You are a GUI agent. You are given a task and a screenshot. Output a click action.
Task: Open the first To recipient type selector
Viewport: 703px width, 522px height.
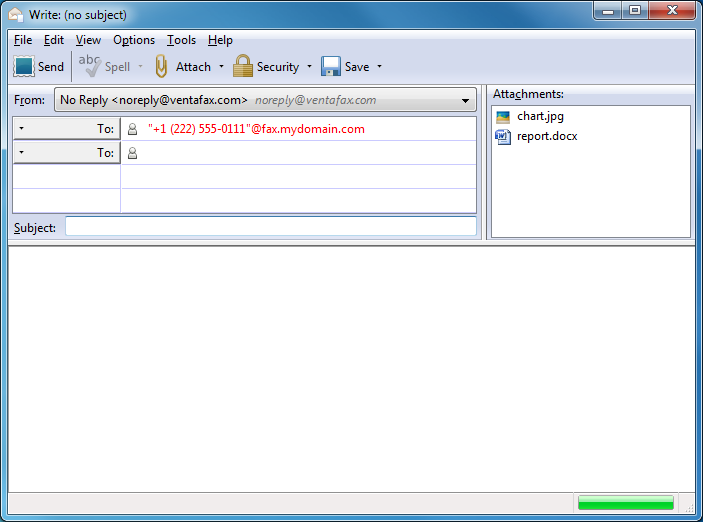67,129
